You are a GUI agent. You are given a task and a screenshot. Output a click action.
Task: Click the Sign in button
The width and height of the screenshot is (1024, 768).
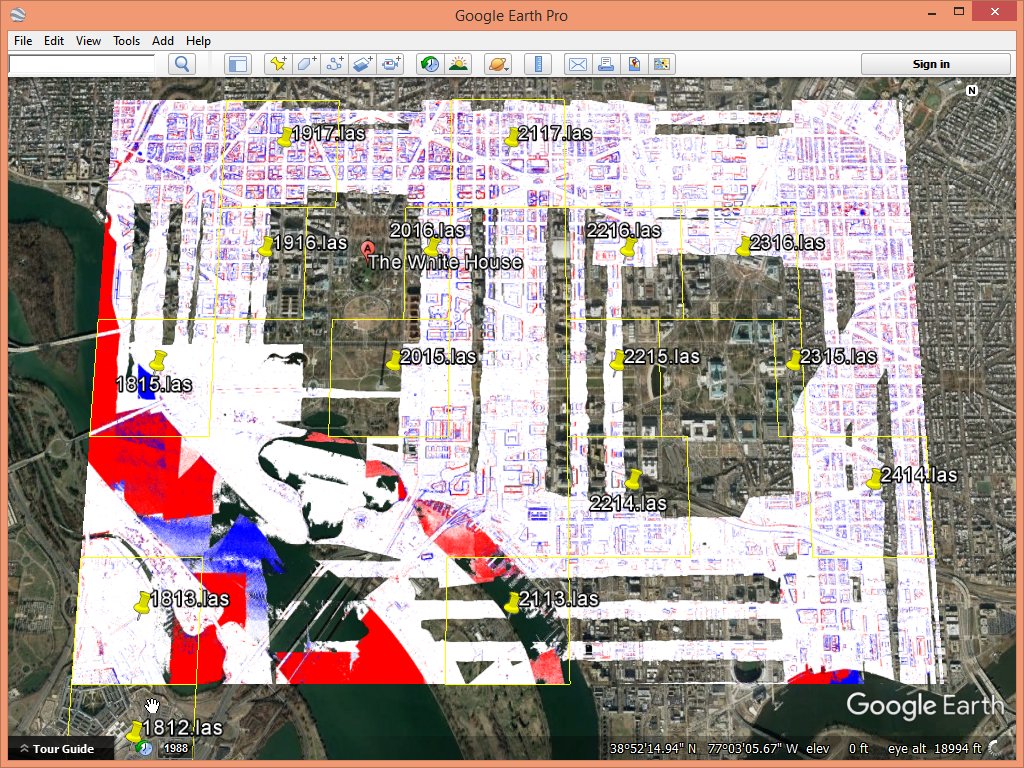pyautogui.click(x=931, y=64)
